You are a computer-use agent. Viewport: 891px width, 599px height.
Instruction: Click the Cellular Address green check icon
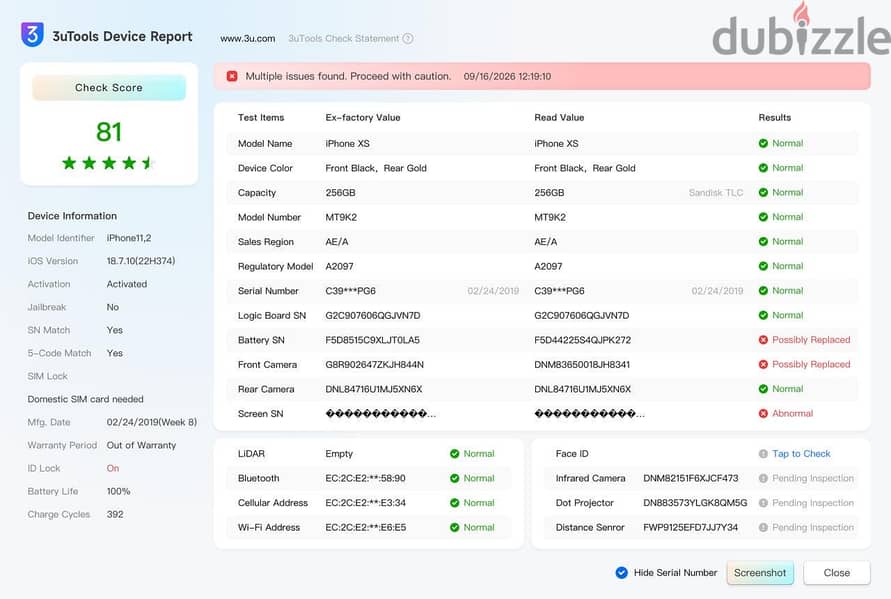point(454,502)
